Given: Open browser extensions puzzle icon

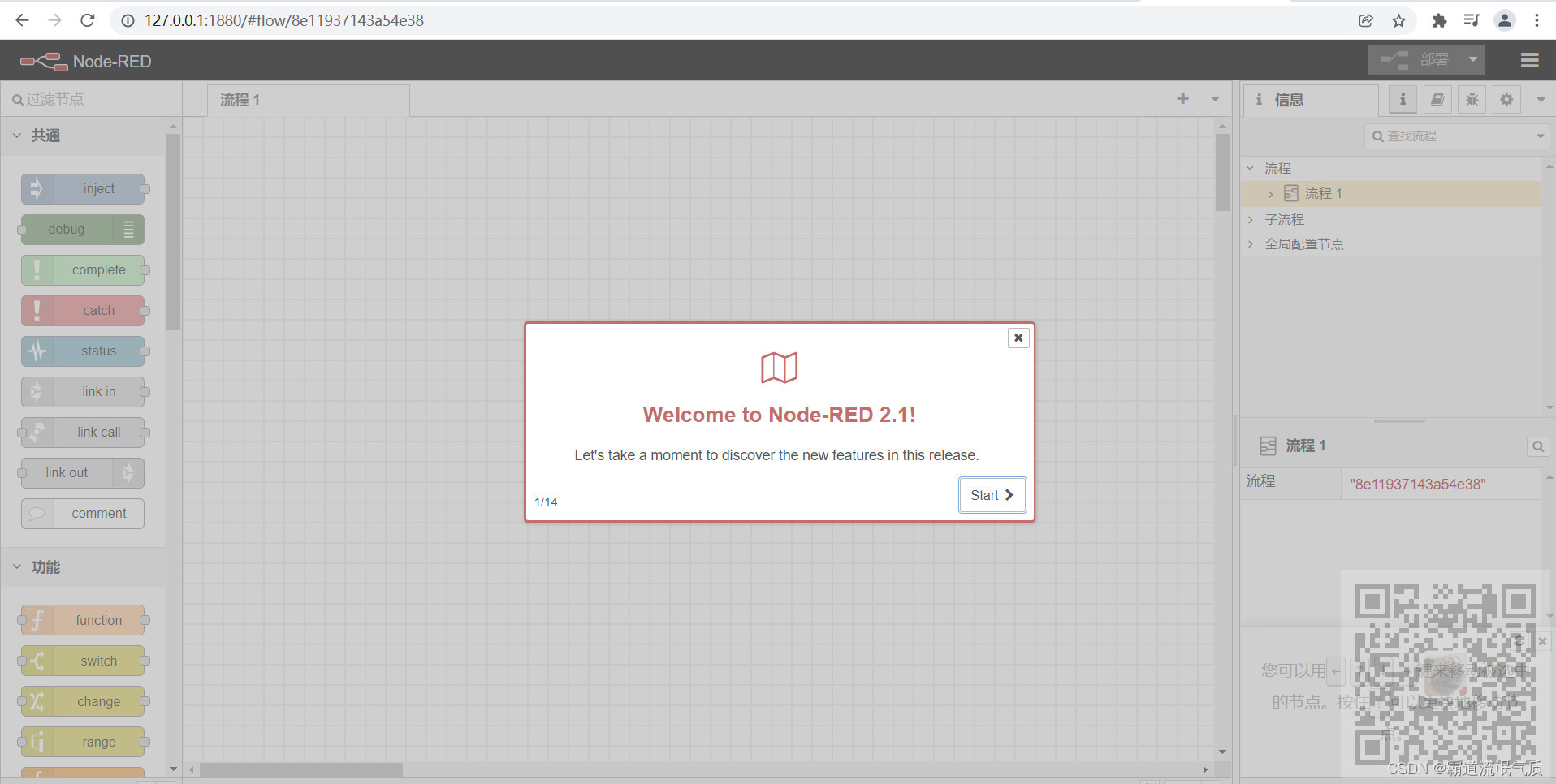Looking at the screenshot, I should coord(1439,21).
